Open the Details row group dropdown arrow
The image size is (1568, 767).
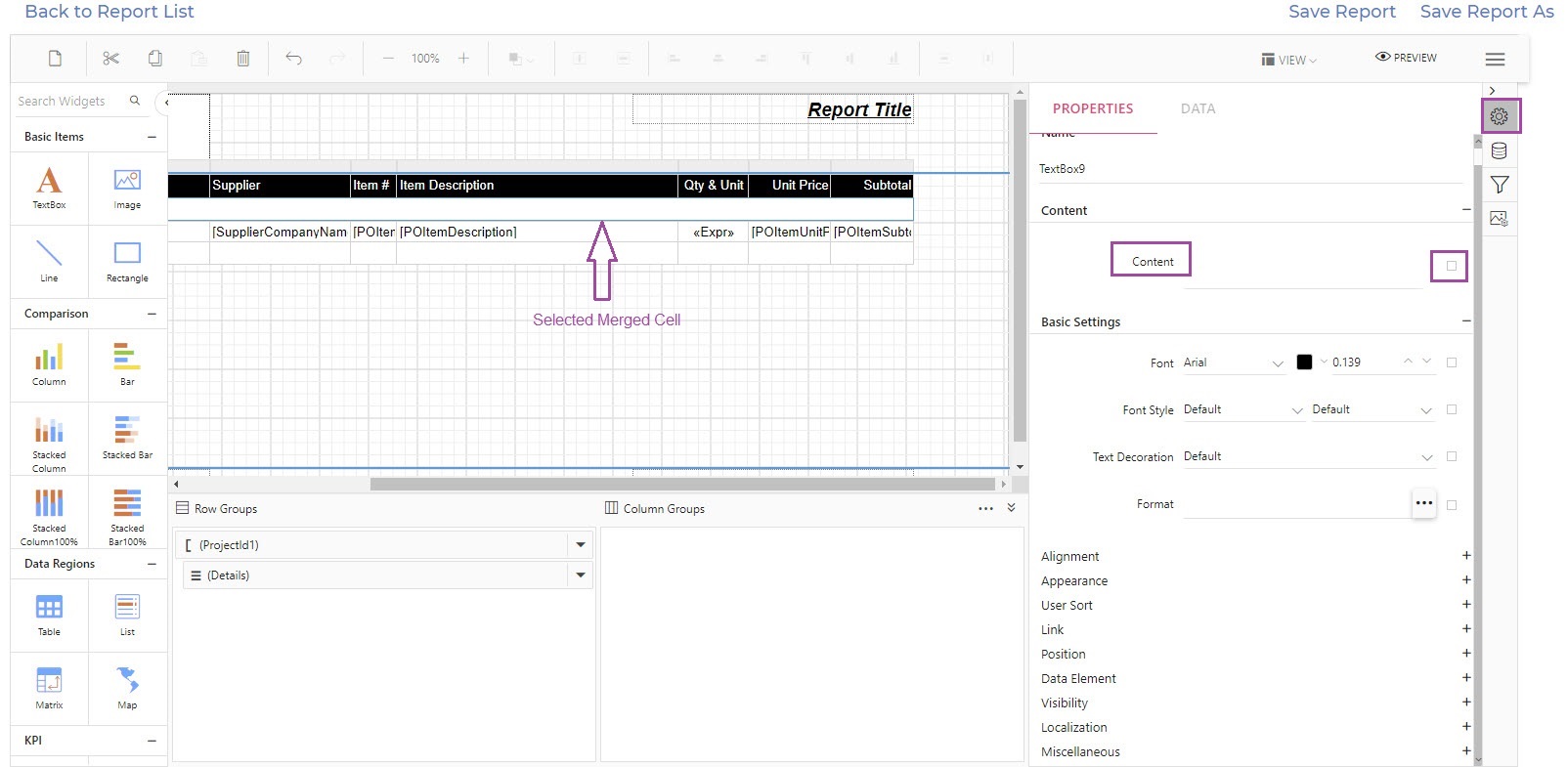[x=581, y=575]
